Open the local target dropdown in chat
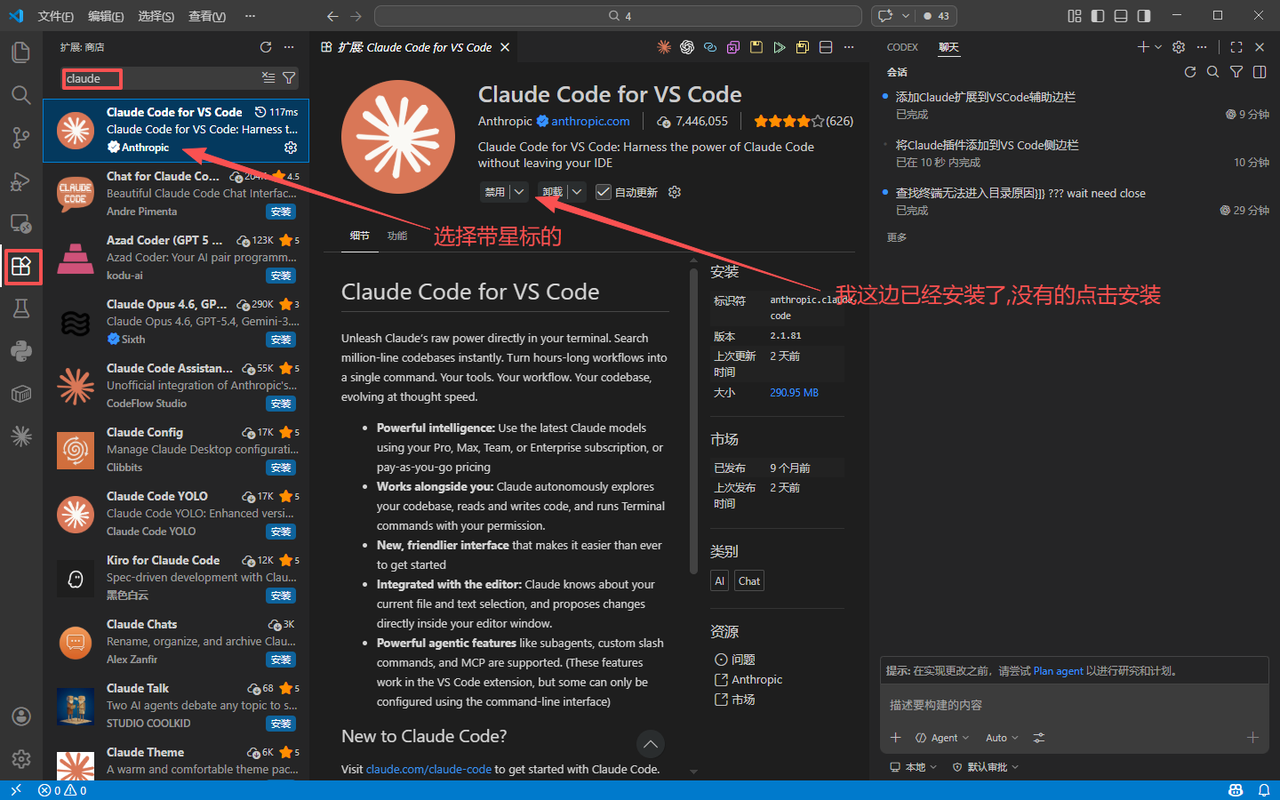The image size is (1280, 800). (x=914, y=767)
